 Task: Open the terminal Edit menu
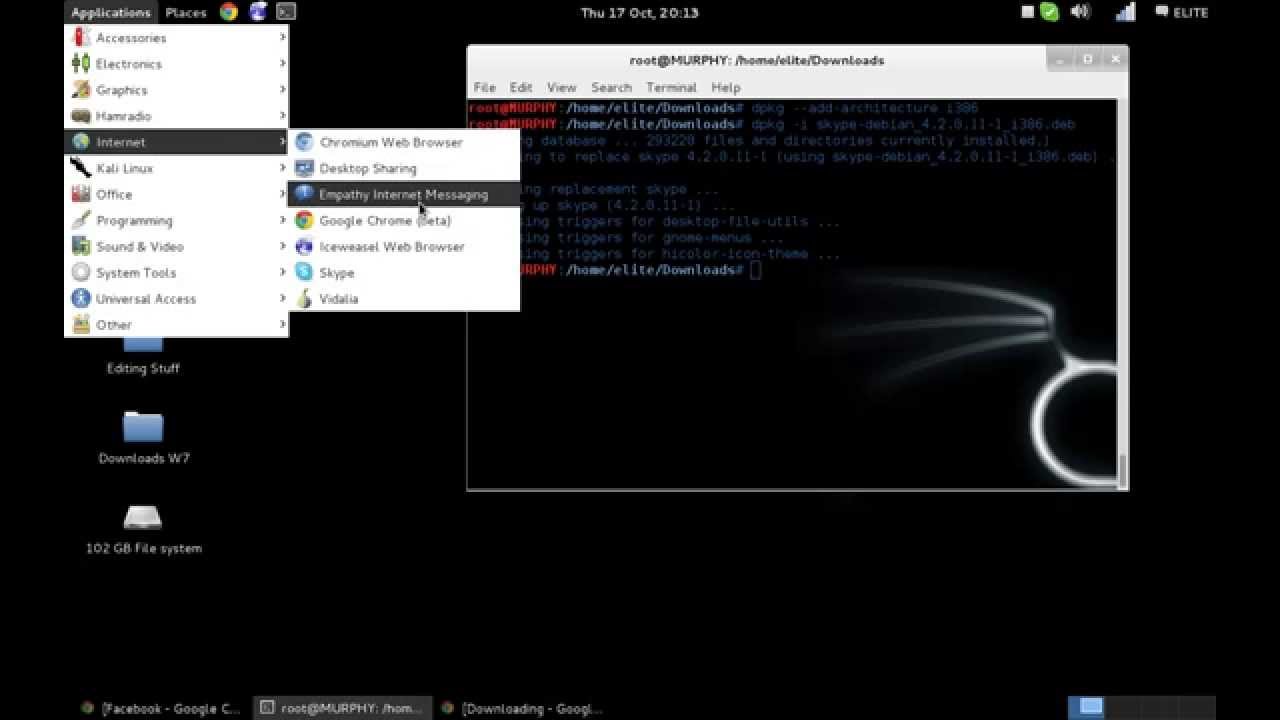pyautogui.click(x=521, y=87)
